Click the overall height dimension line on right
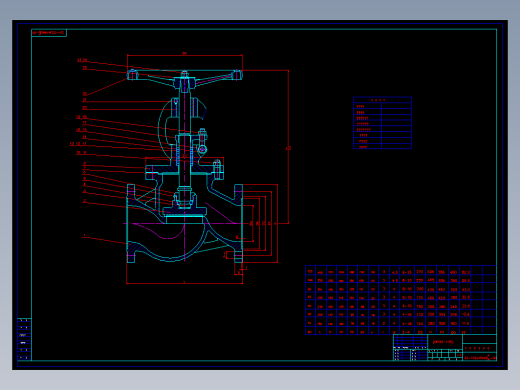Viewport: 520px width, 390px height. [288, 147]
